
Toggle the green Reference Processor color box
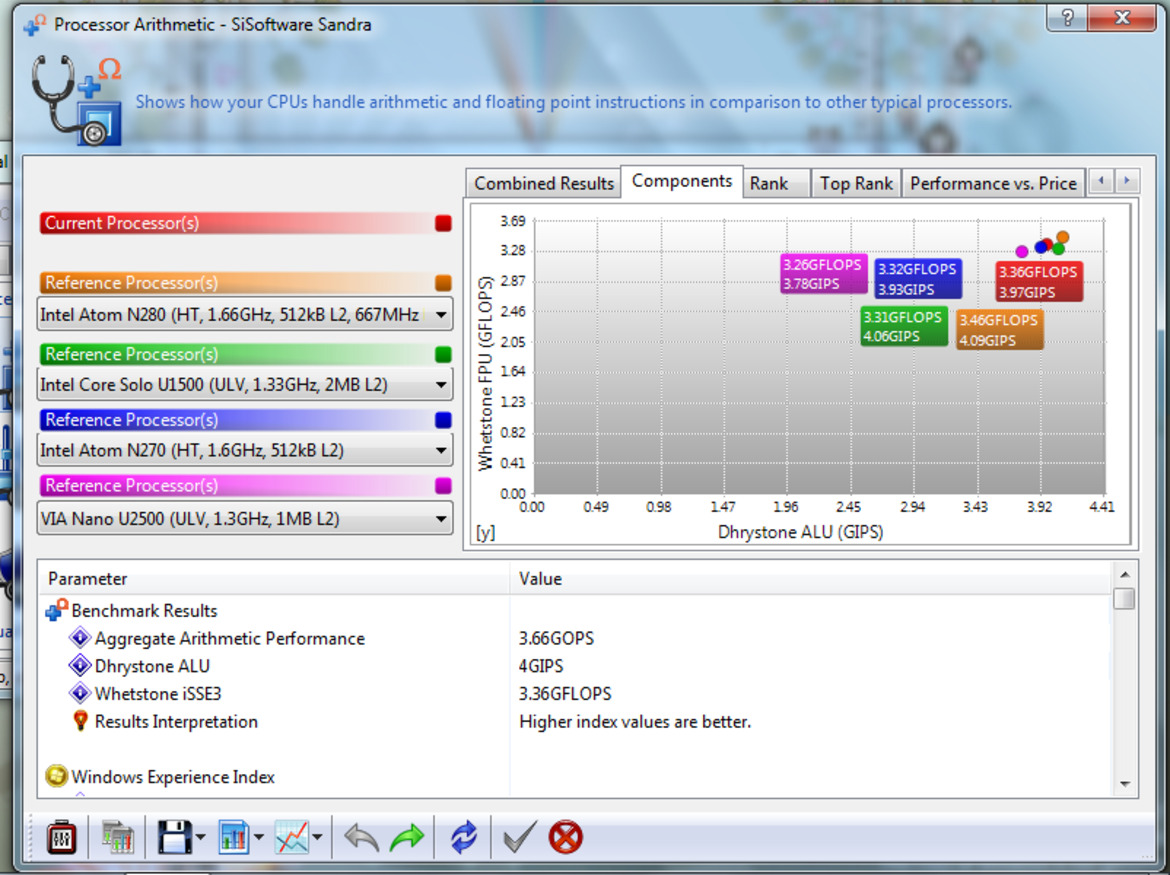tap(443, 354)
